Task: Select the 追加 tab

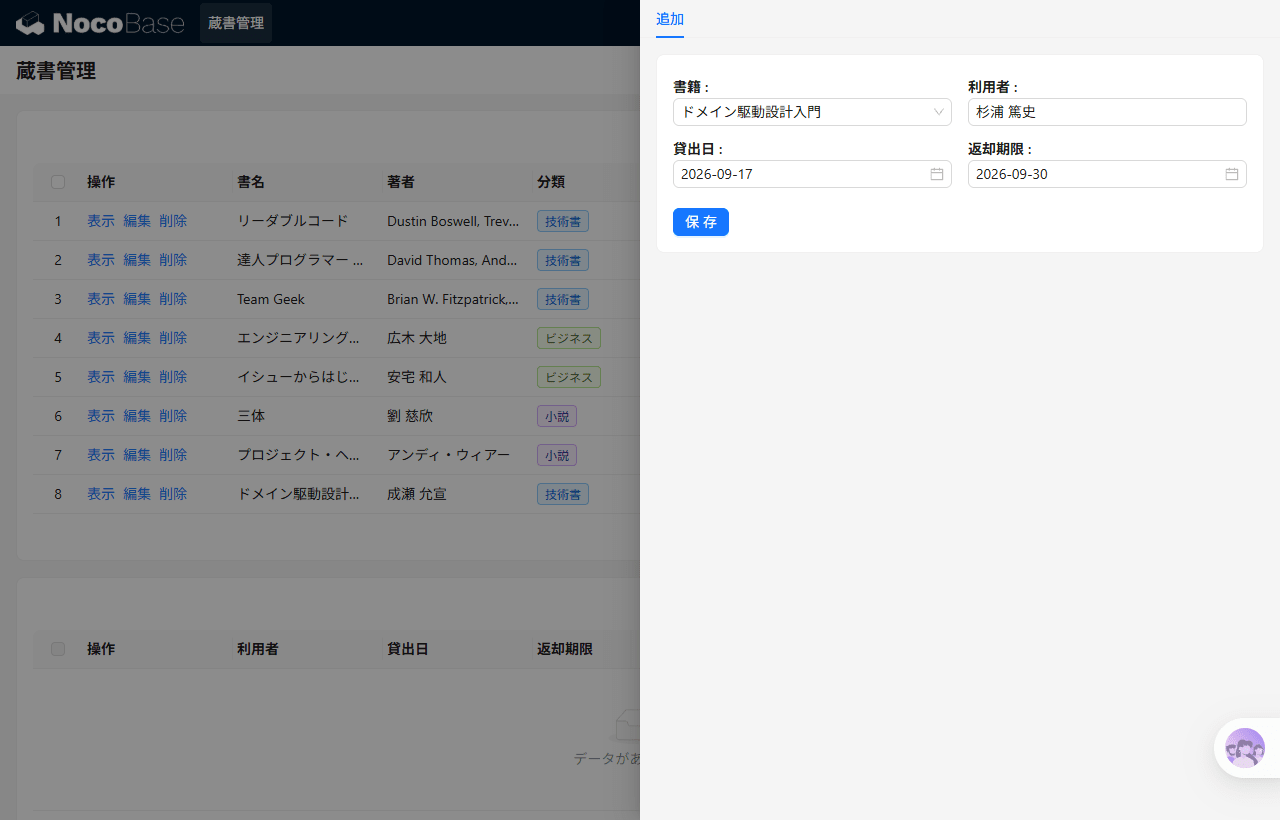Action: tap(670, 19)
